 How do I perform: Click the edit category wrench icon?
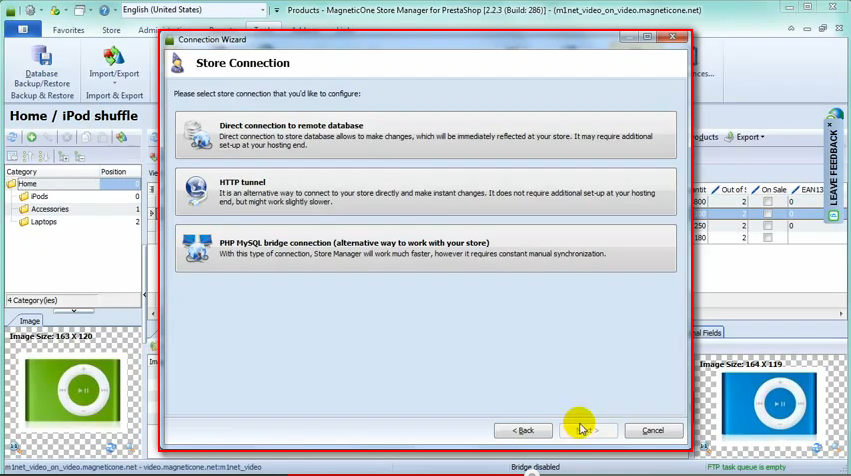coord(48,137)
